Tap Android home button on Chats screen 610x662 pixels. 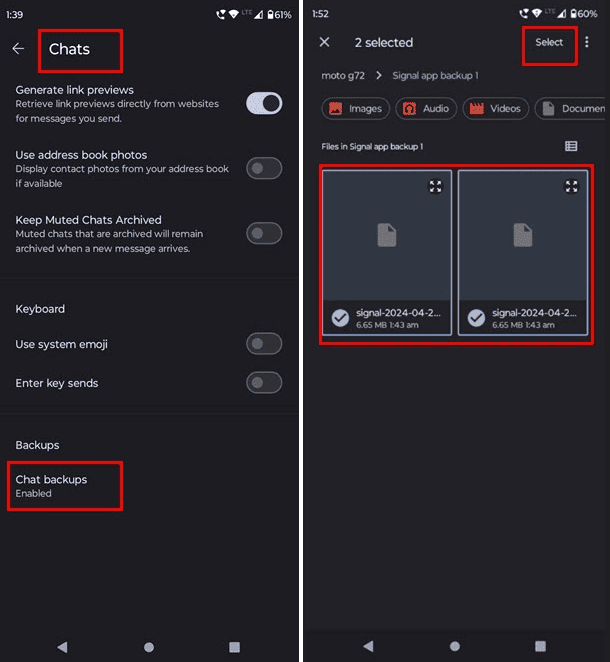pyautogui.click(x=149, y=647)
